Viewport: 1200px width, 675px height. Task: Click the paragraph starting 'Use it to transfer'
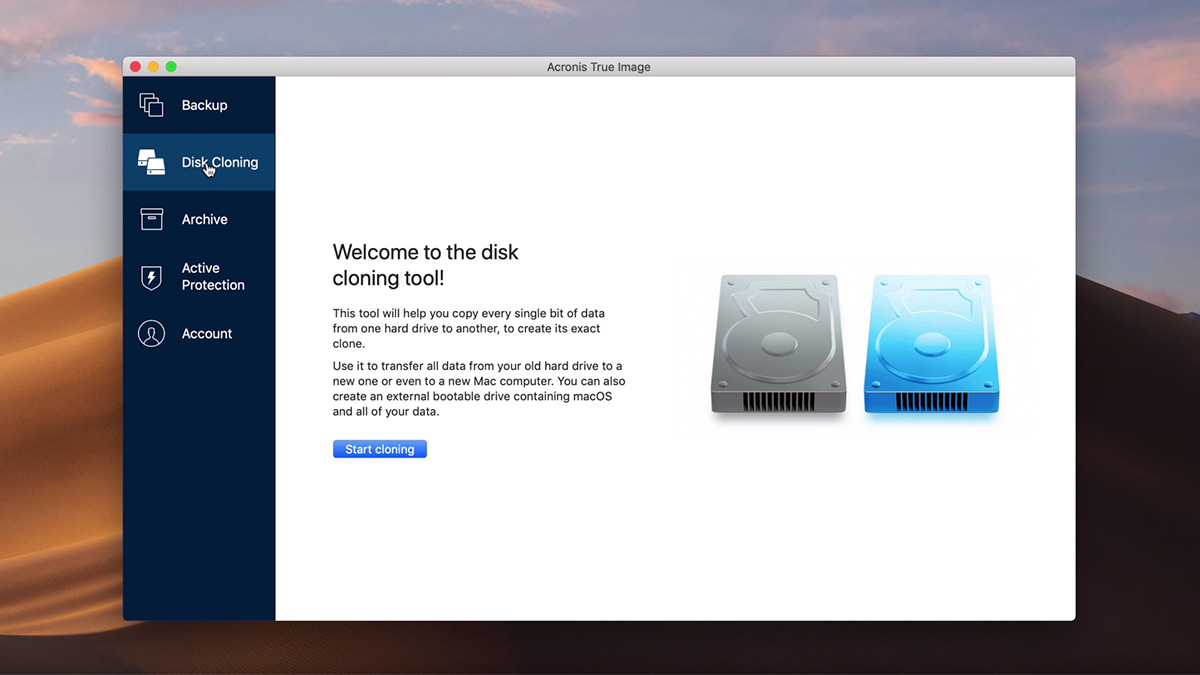[478, 389]
